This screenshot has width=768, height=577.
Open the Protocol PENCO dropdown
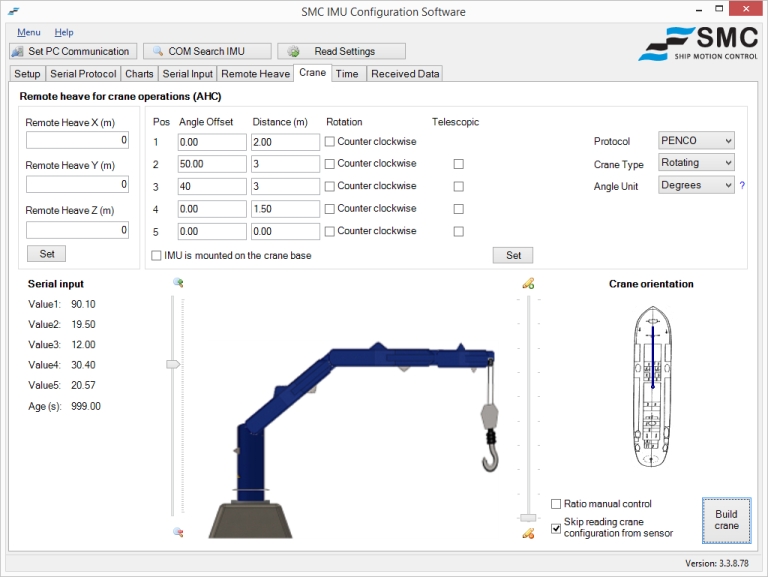[x=696, y=141]
